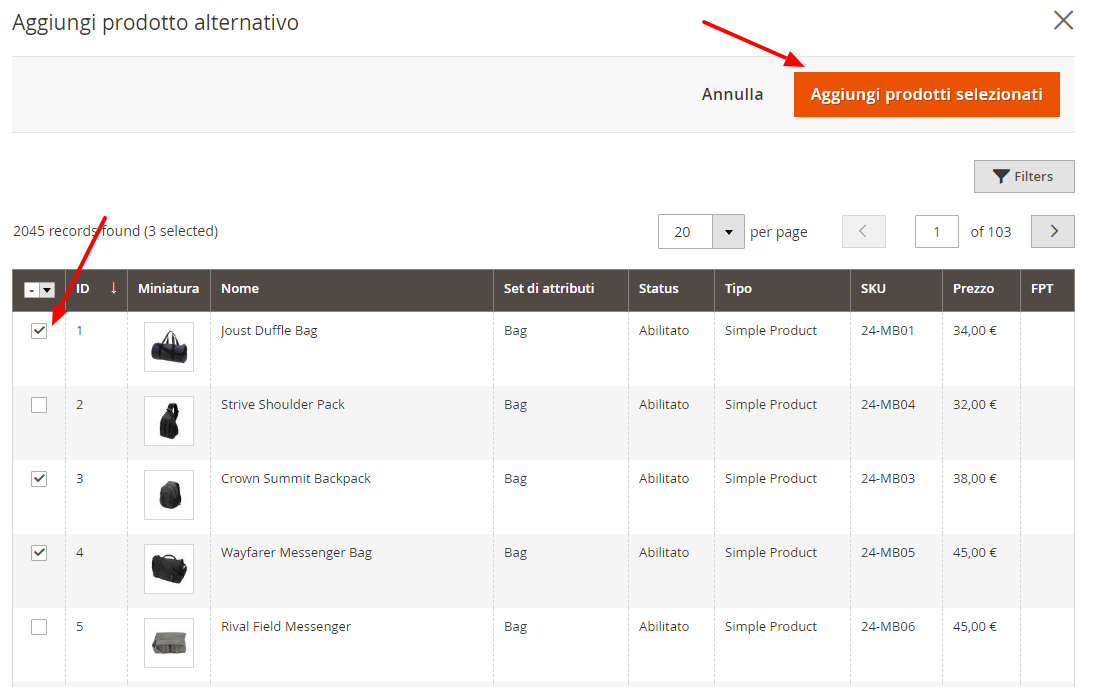Click Wayfarer Messenger Bag thumbnail
1101x687 pixels.
(169, 569)
